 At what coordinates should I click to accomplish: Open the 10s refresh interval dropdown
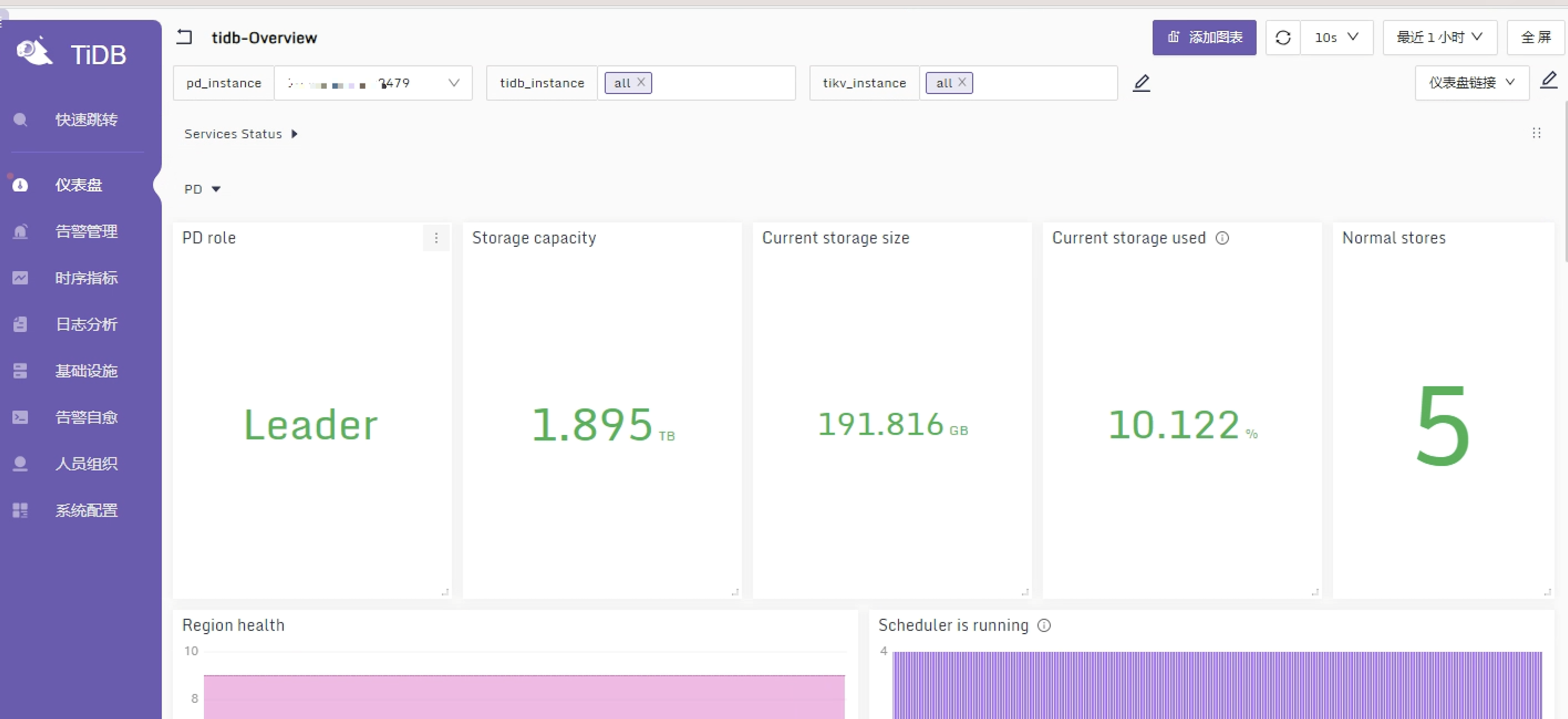1336,38
